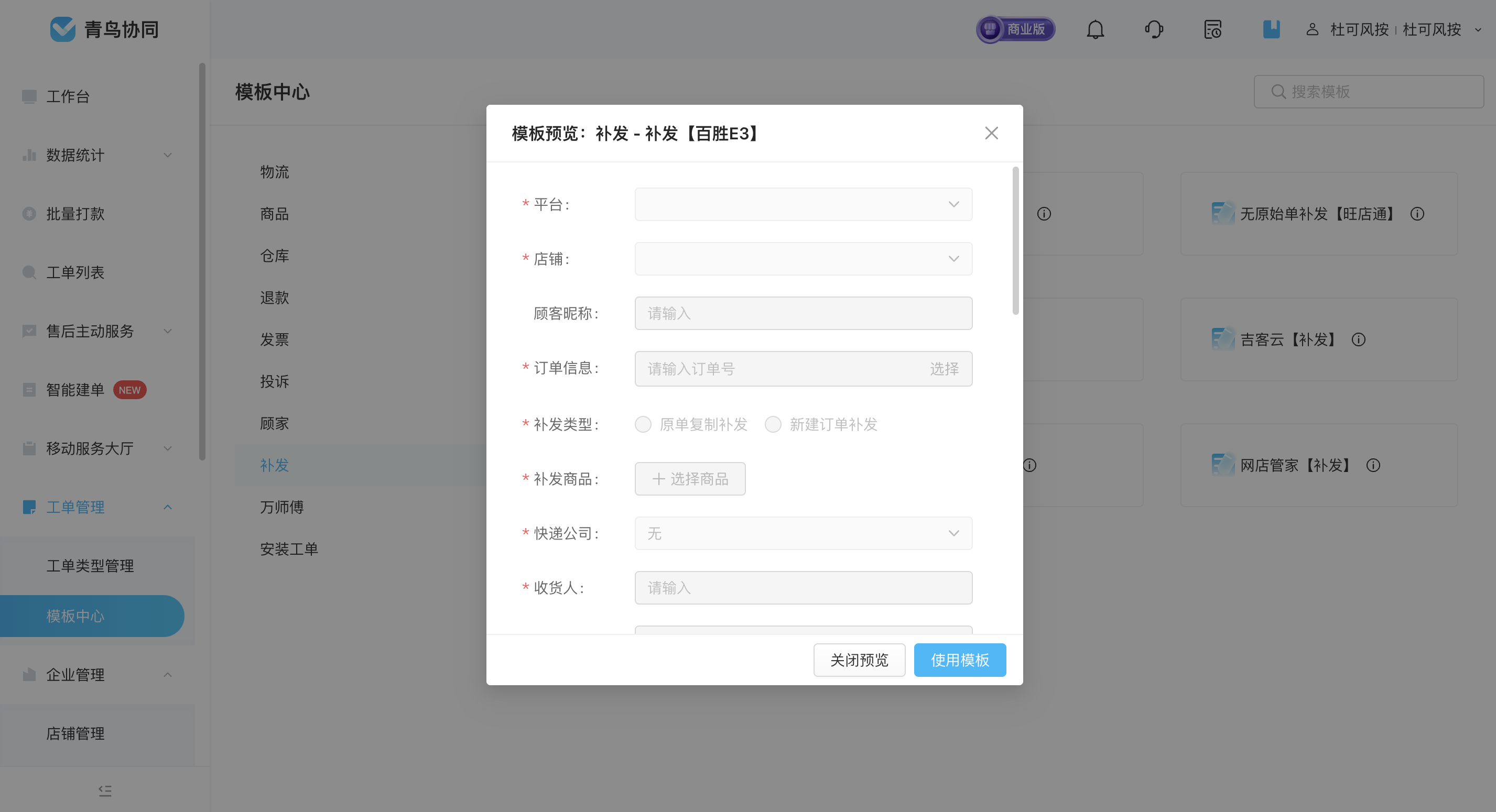Click the 搜索模板 search box
The height and width of the screenshot is (812, 1496).
1368,92
